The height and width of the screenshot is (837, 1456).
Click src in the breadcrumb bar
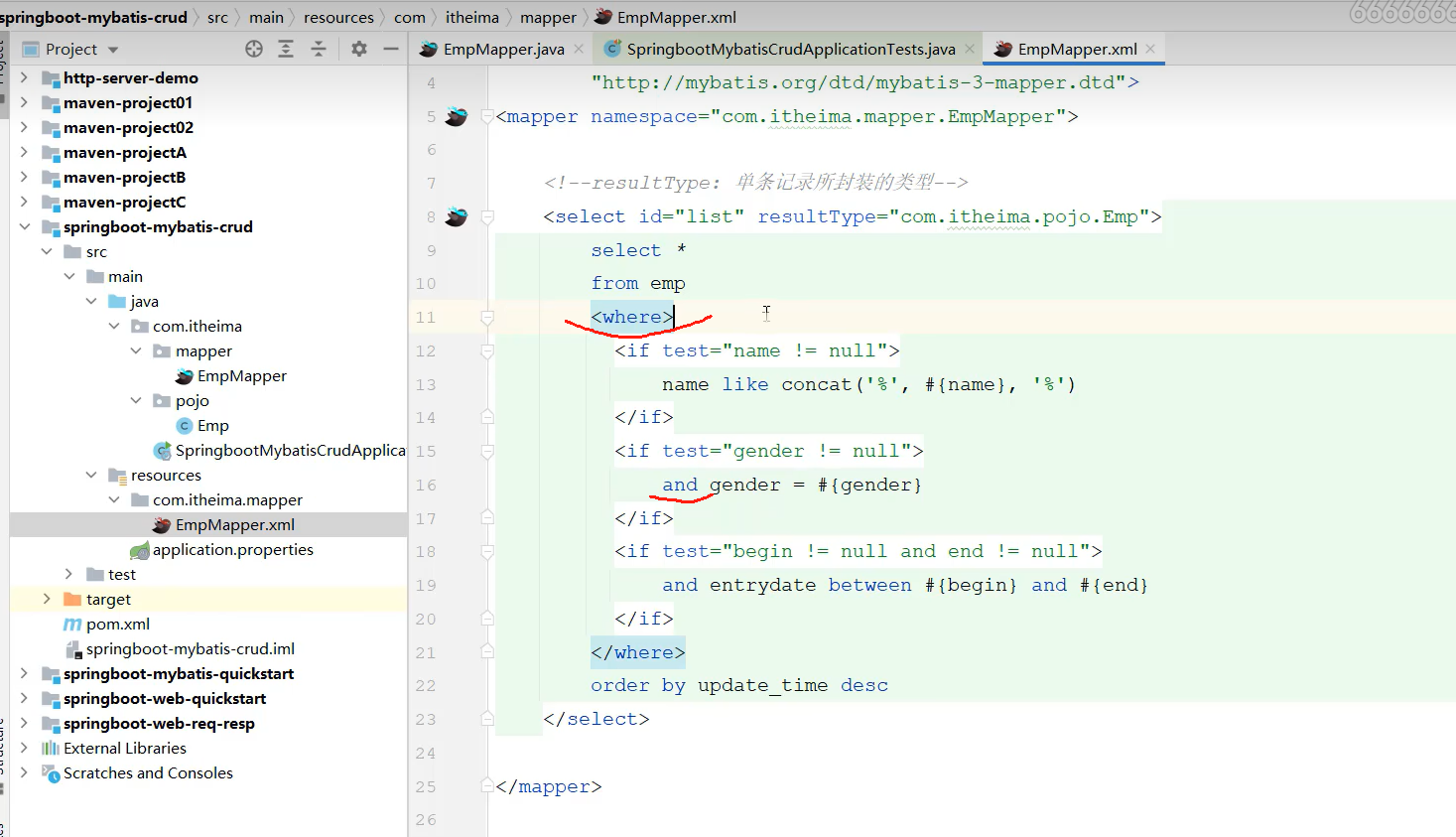pos(217,17)
